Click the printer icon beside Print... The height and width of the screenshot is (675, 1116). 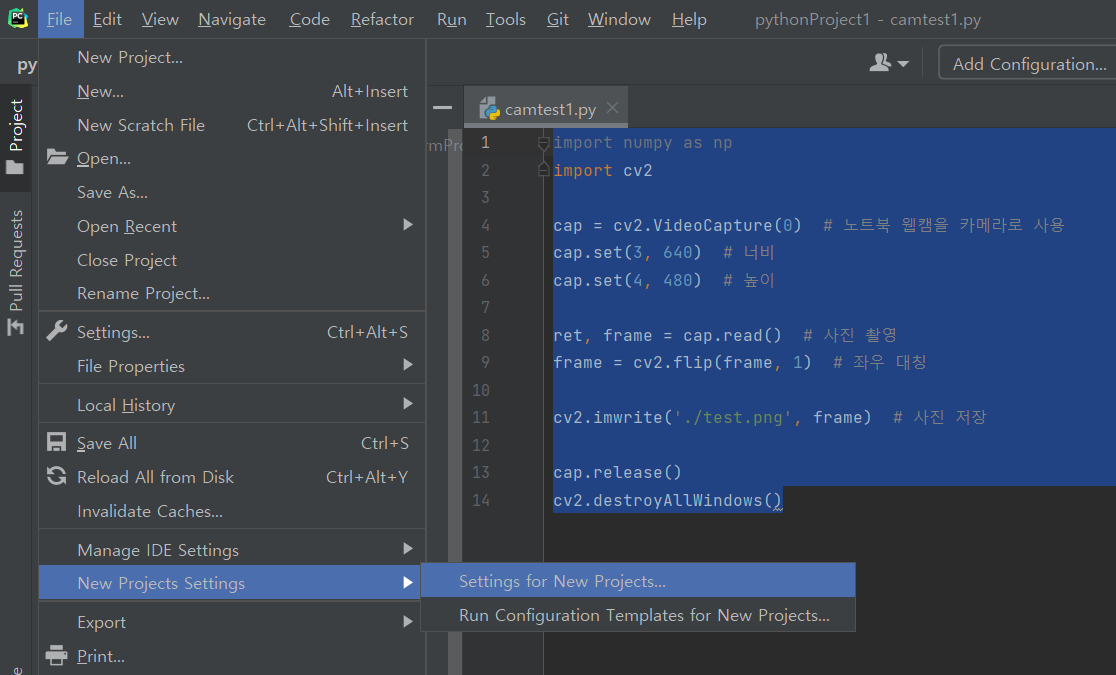click(57, 655)
